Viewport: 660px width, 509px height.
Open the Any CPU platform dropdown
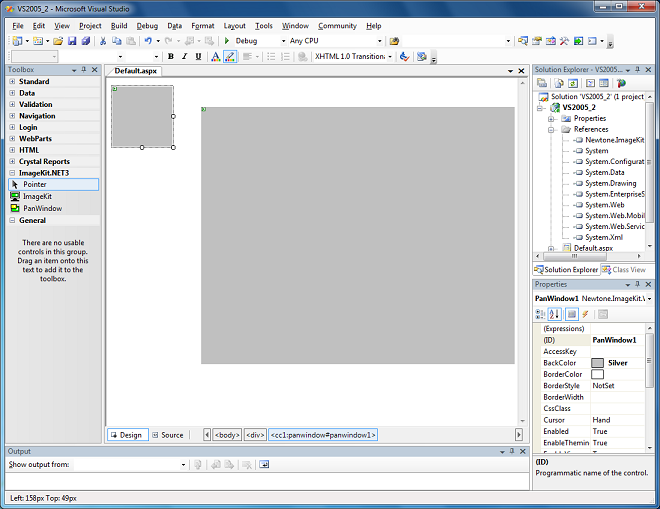tap(380, 41)
